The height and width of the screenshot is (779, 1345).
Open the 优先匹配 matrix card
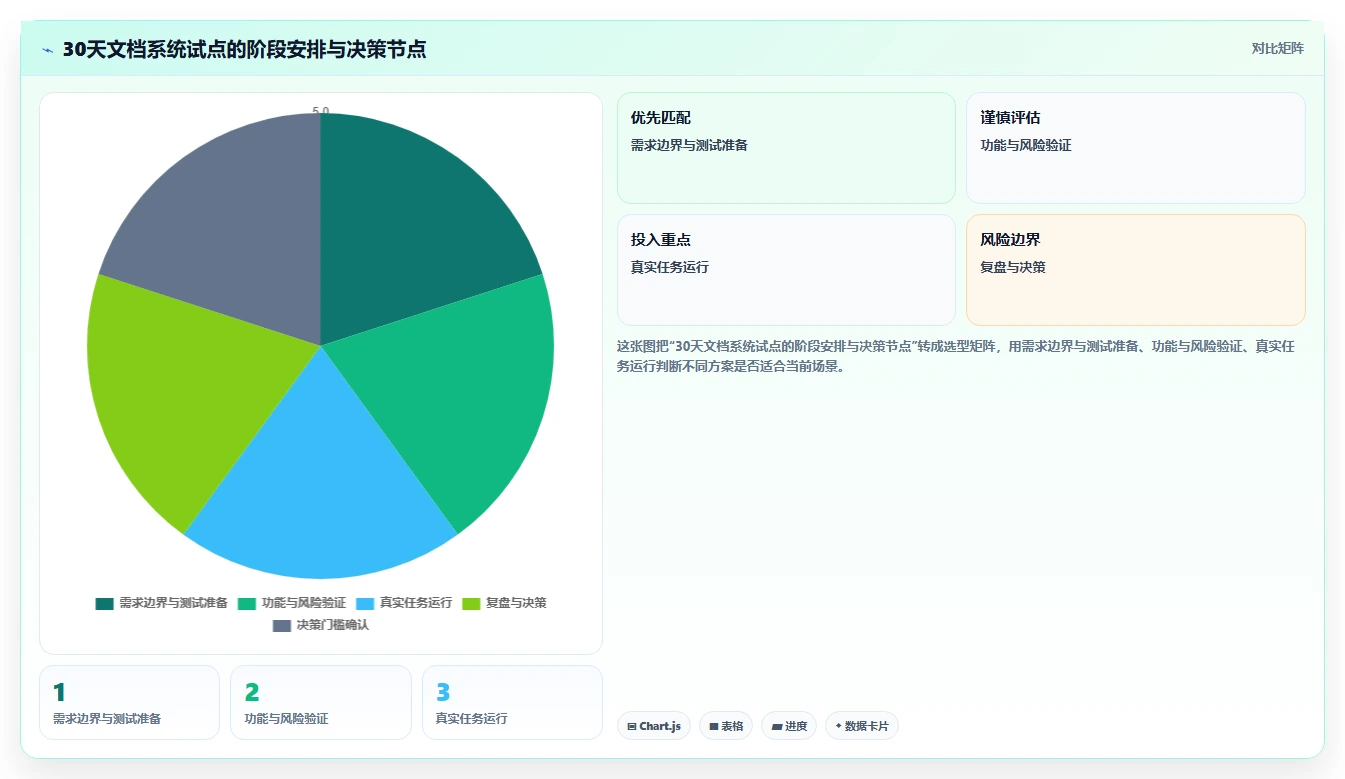[x=786, y=148]
